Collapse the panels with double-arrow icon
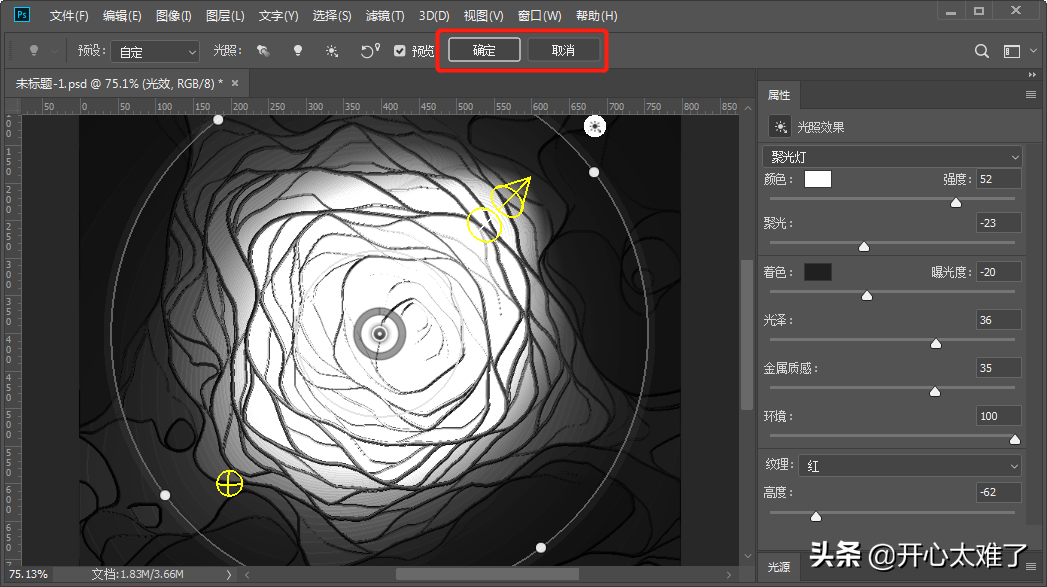This screenshot has height=587, width=1047. pyautogui.click(x=1032, y=75)
